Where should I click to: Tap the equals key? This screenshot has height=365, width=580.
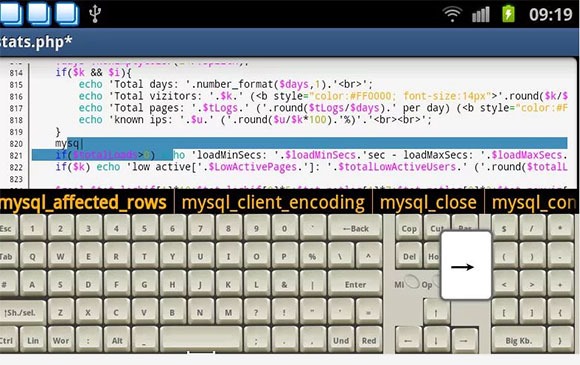click(369, 312)
